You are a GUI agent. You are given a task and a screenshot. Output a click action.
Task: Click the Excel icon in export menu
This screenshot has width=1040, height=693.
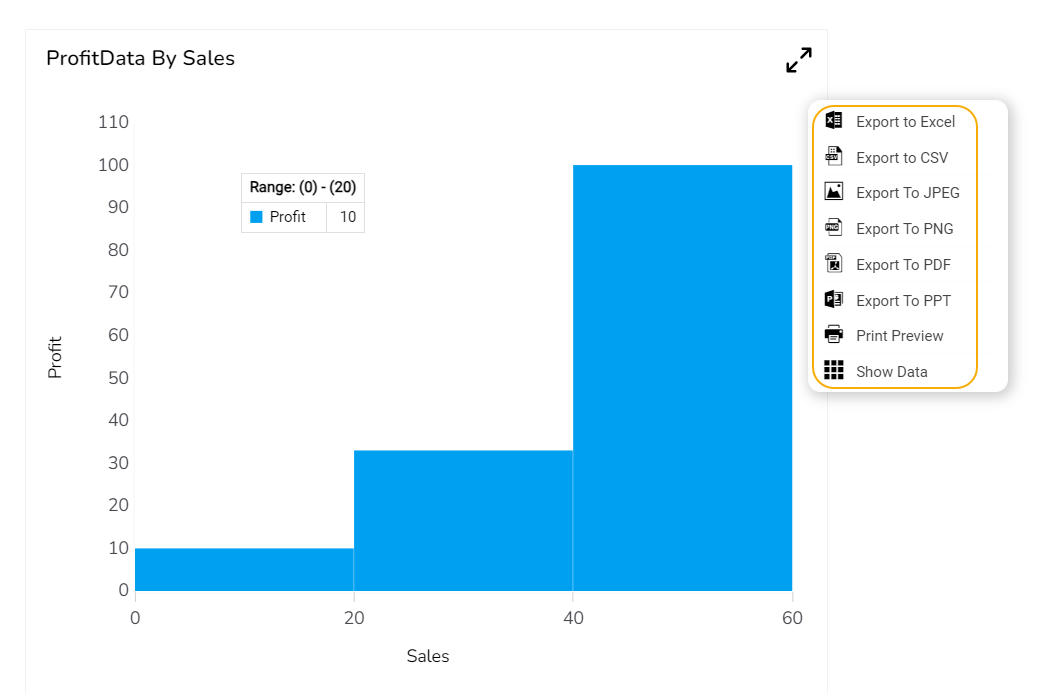[x=834, y=121]
